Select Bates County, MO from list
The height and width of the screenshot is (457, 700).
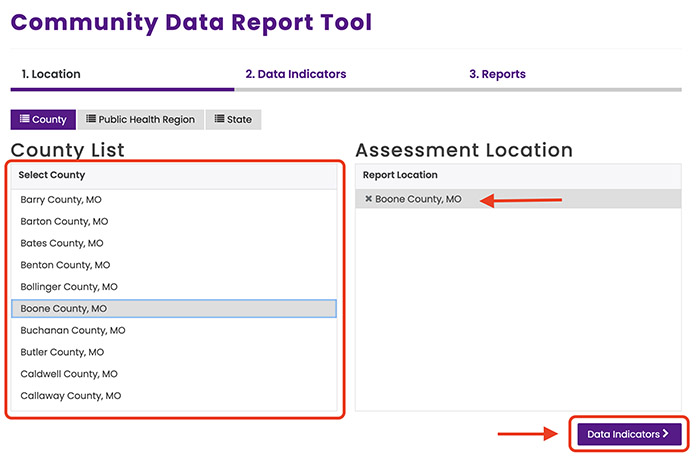coord(174,243)
